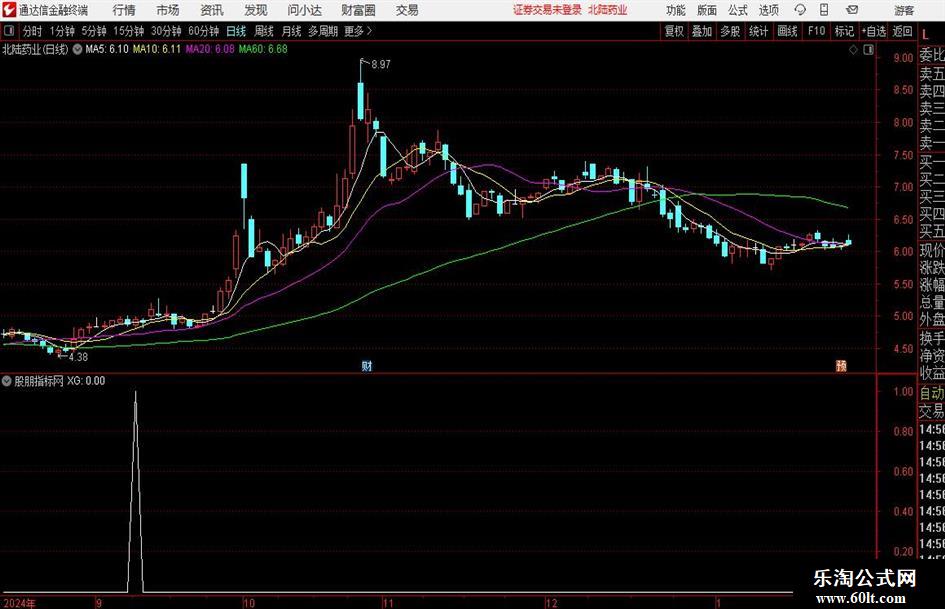945x609 pixels.
Task: Add stock with +自选 button
Action: coord(873,31)
